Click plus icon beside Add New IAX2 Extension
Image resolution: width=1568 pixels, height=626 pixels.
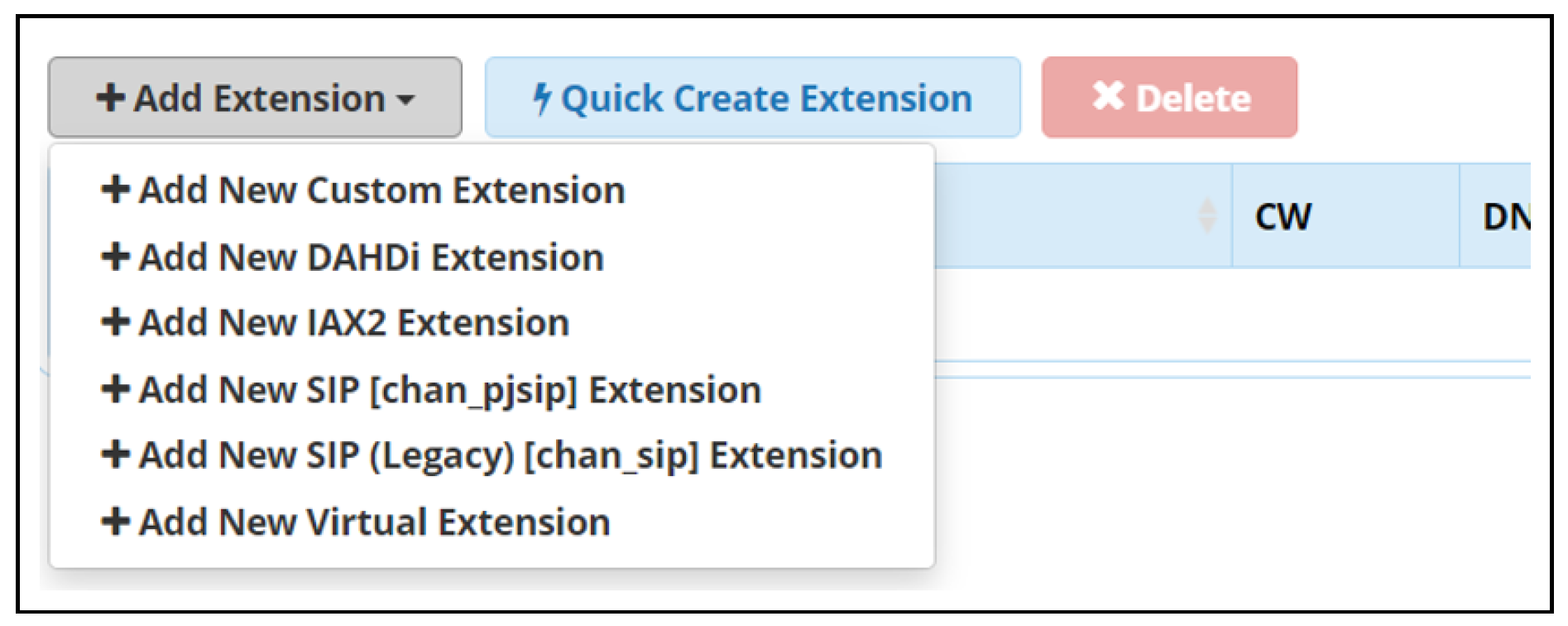(x=115, y=322)
